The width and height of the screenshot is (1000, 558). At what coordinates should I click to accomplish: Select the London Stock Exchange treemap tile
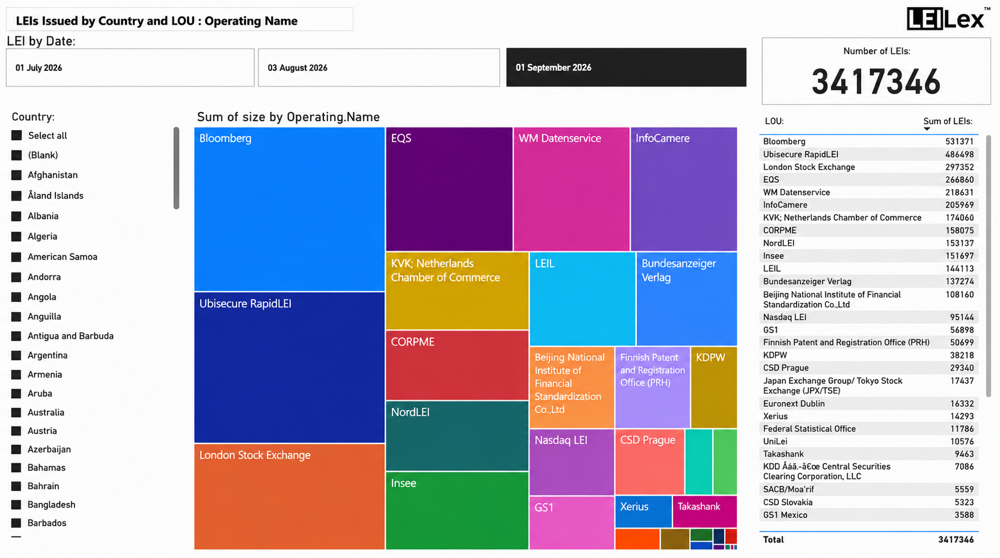click(x=290, y=497)
